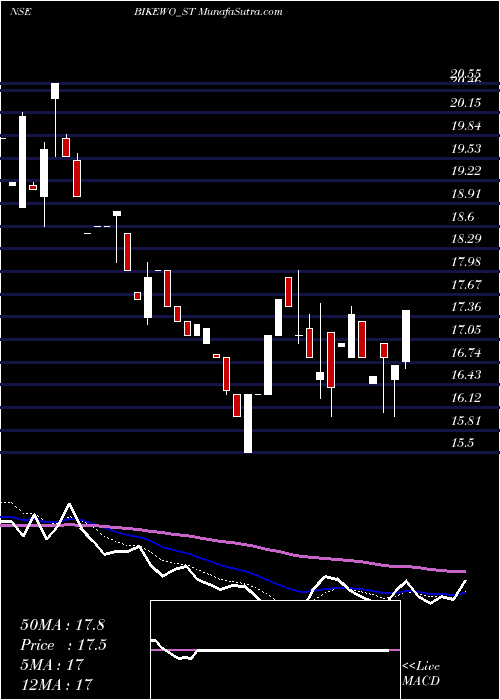Click the 17.05 price axis label

click(465, 330)
